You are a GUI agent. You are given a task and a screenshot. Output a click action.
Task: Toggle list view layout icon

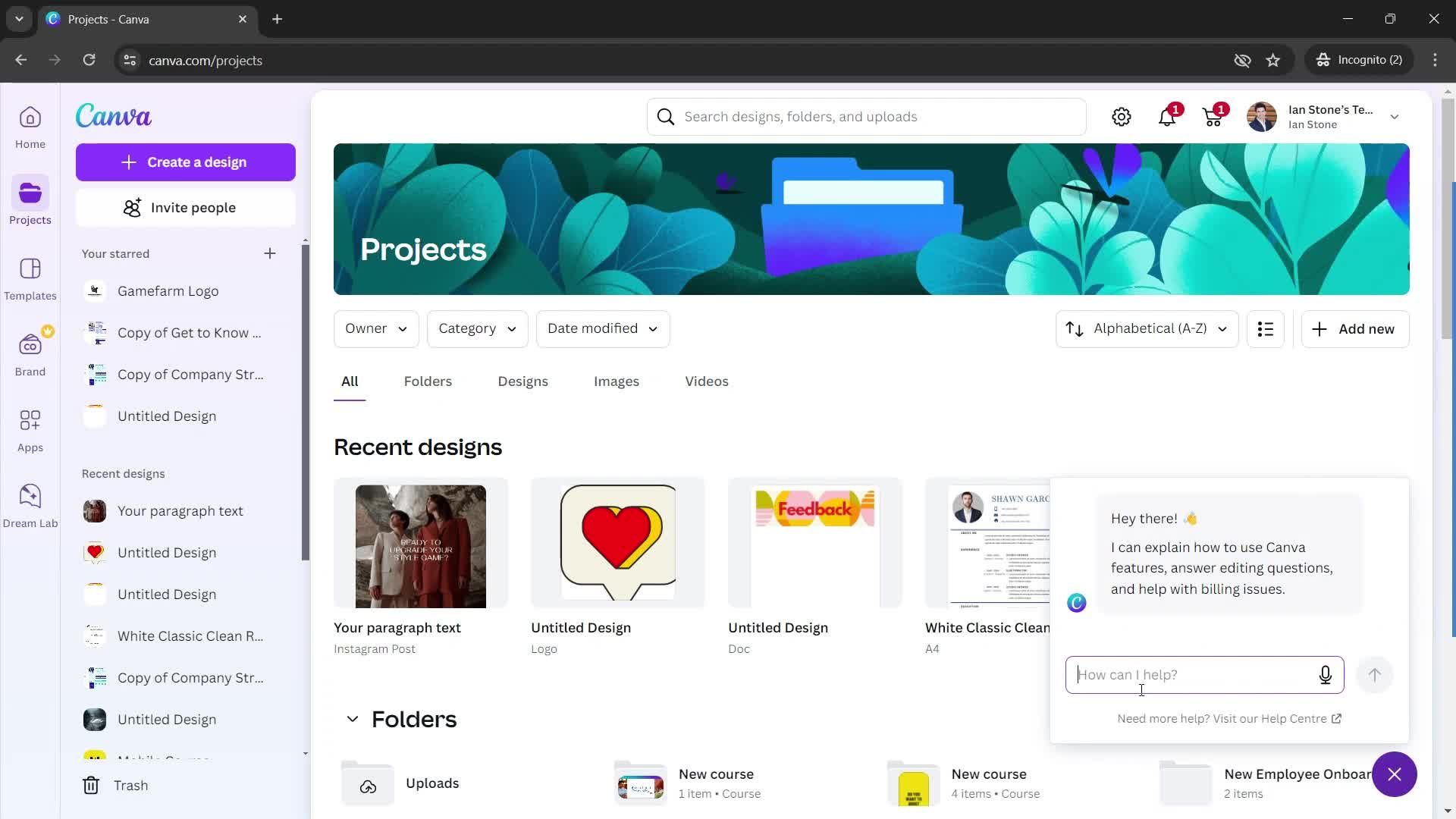pos(1266,328)
